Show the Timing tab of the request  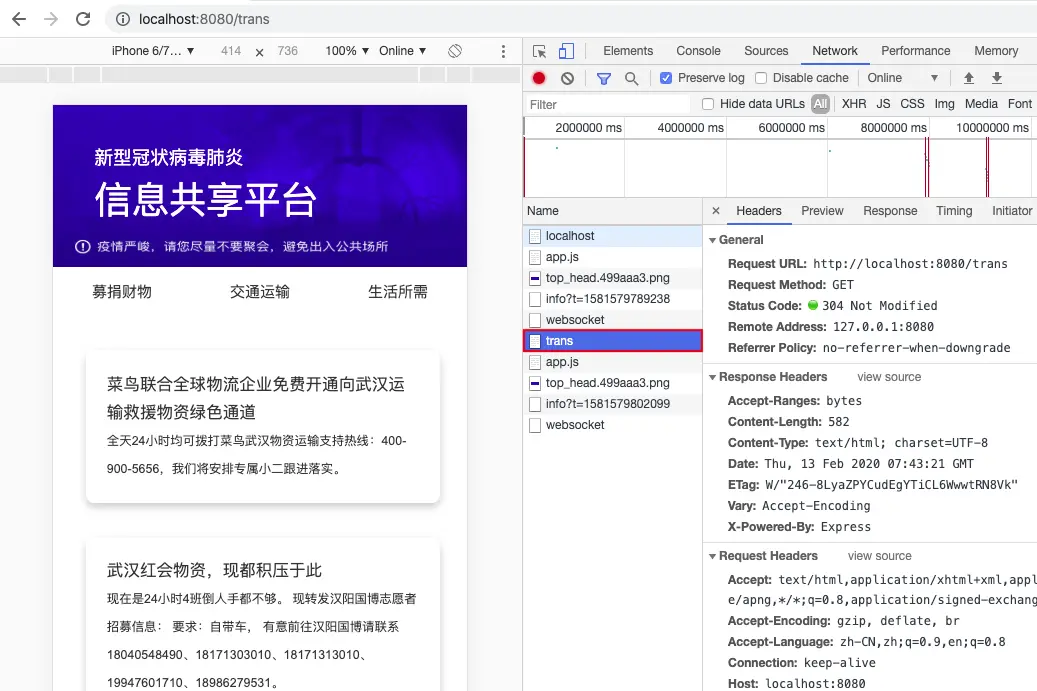click(x=954, y=211)
